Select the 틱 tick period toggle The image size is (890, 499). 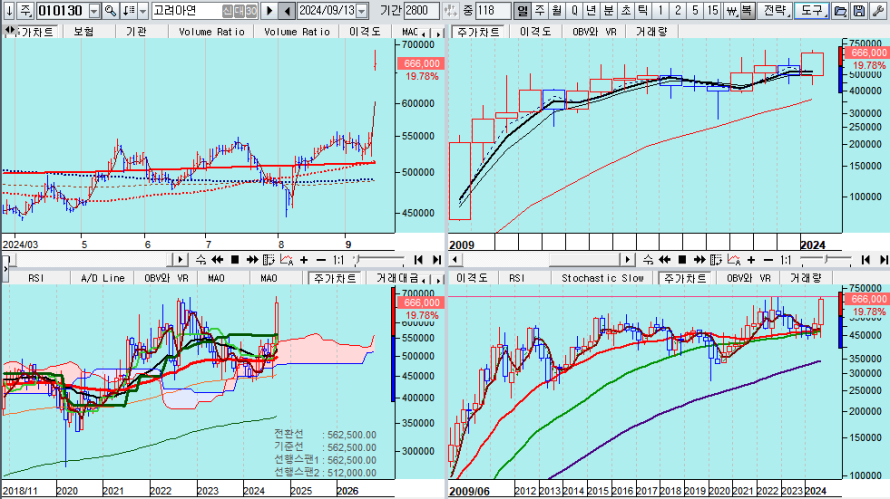pyautogui.click(x=643, y=10)
